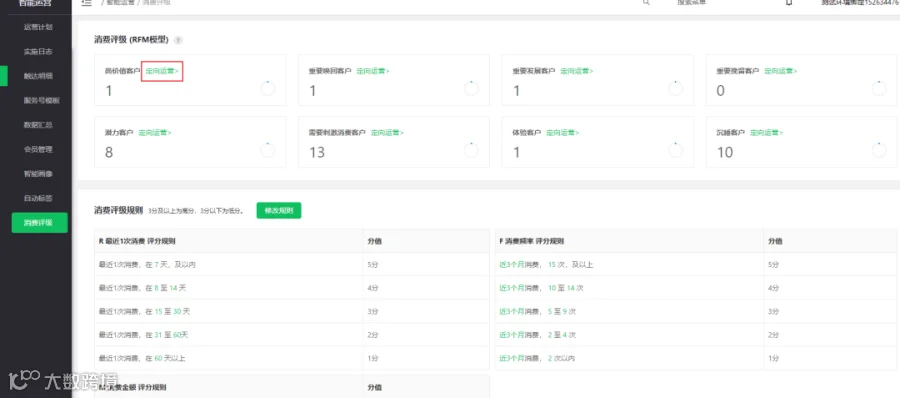The height and width of the screenshot is (398, 900).
Task: Click the progress ring in 高价值客户 card
Action: (x=267, y=88)
